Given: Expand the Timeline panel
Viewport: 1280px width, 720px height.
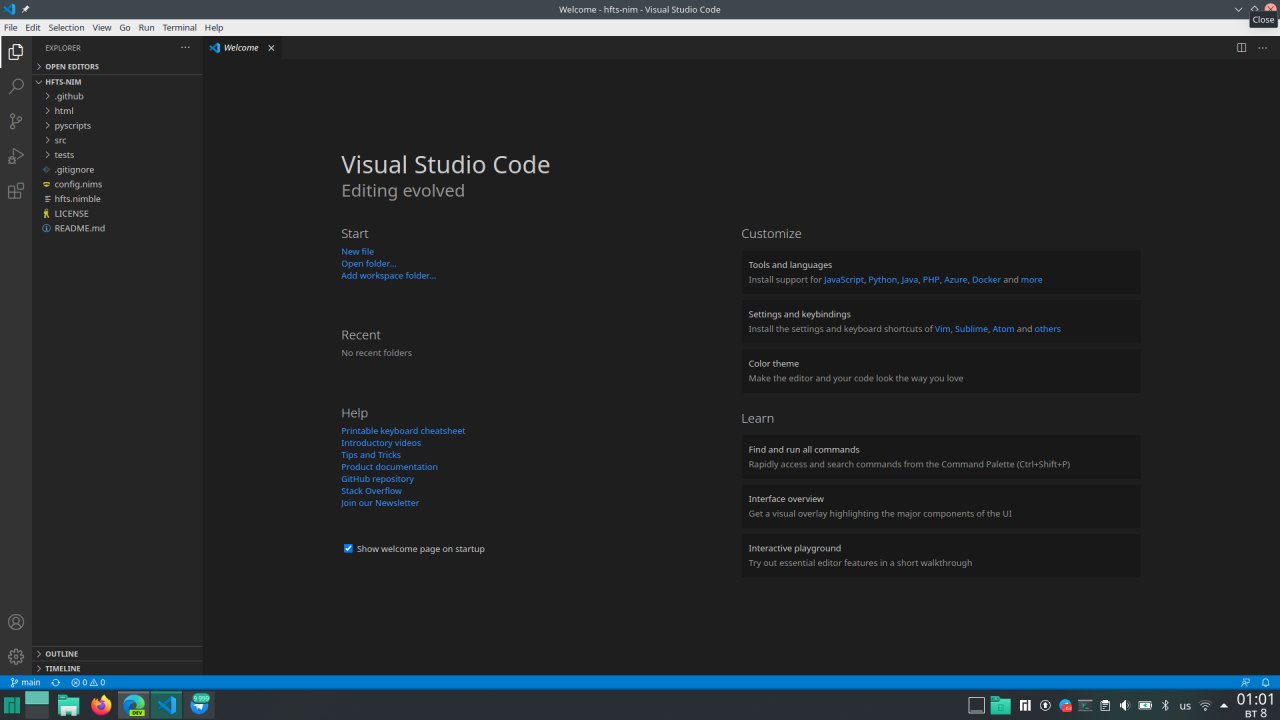Looking at the screenshot, I should pyautogui.click(x=118, y=668).
